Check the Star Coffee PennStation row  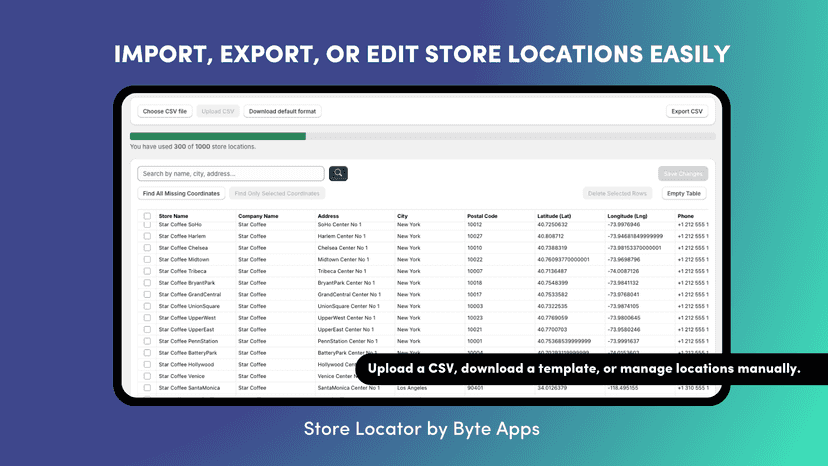pos(147,341)
